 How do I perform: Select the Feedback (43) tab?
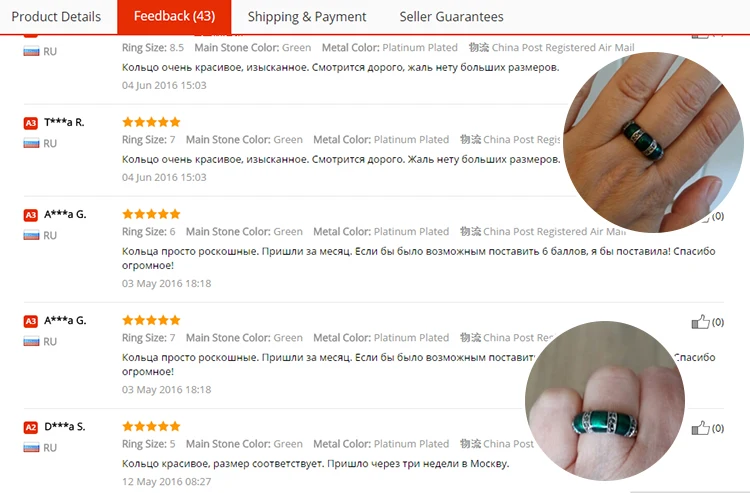tap(174, 17)
